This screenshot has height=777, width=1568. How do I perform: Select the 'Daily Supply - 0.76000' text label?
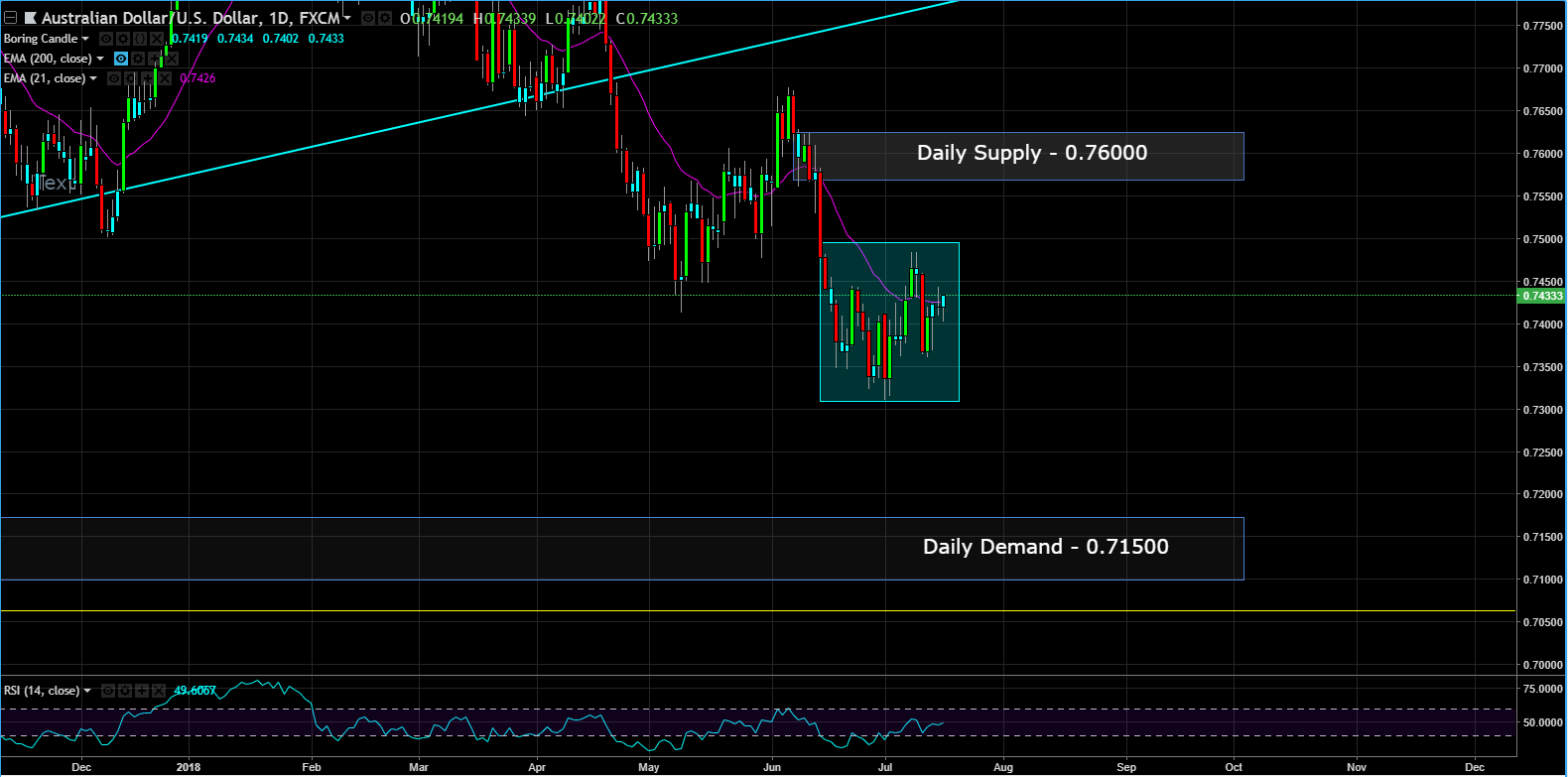[x=1032, y=153]
